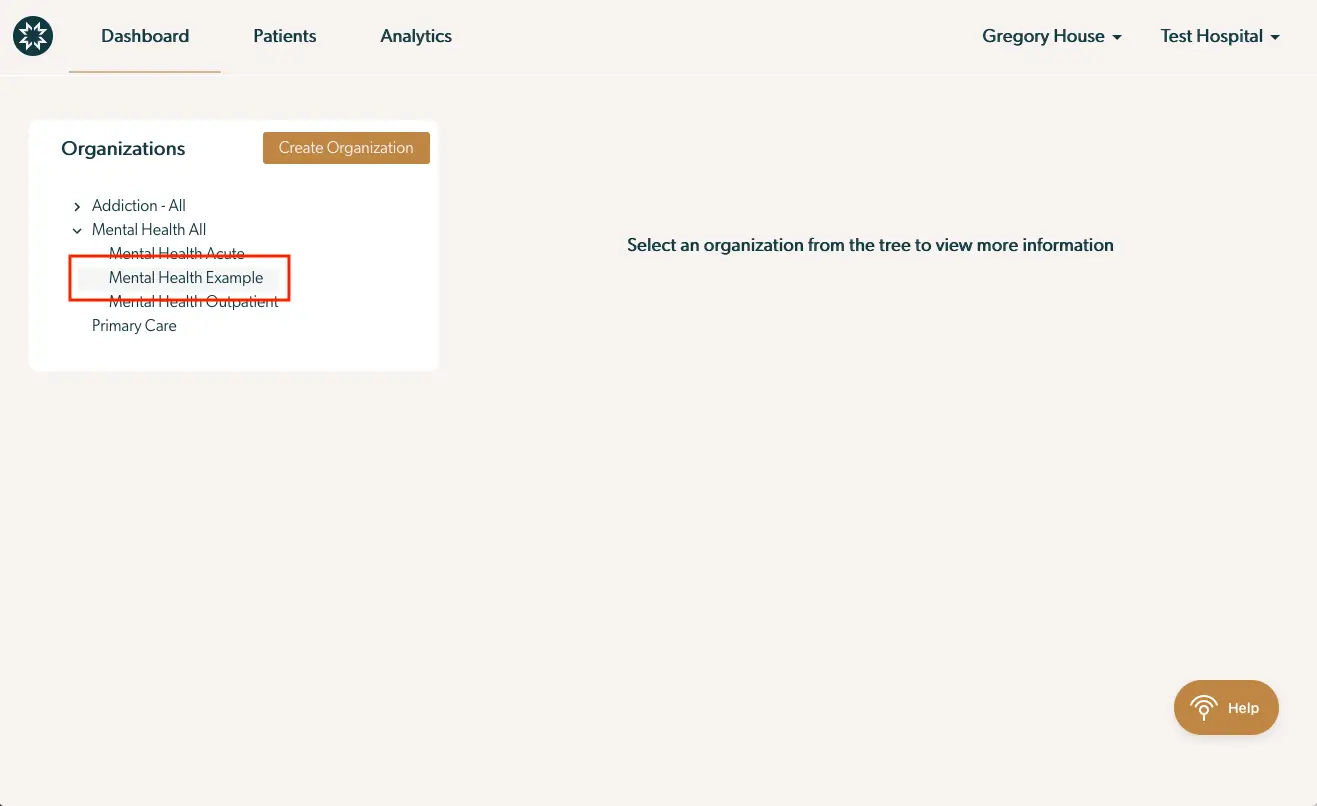
Task: Open the Test Hospital switcher
Action: tap(1210, 36)
